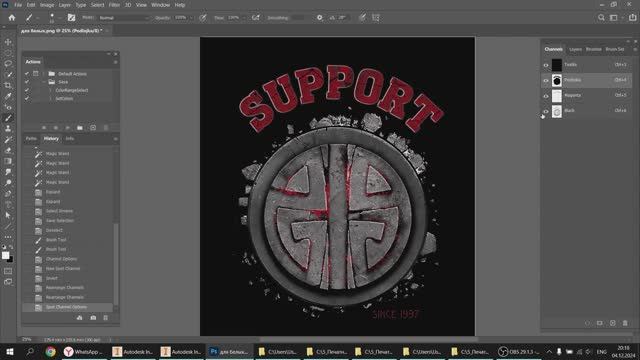Select the Spot Healing Brush tool
This screenshot has width=640, height=360.
click(8, 107)
